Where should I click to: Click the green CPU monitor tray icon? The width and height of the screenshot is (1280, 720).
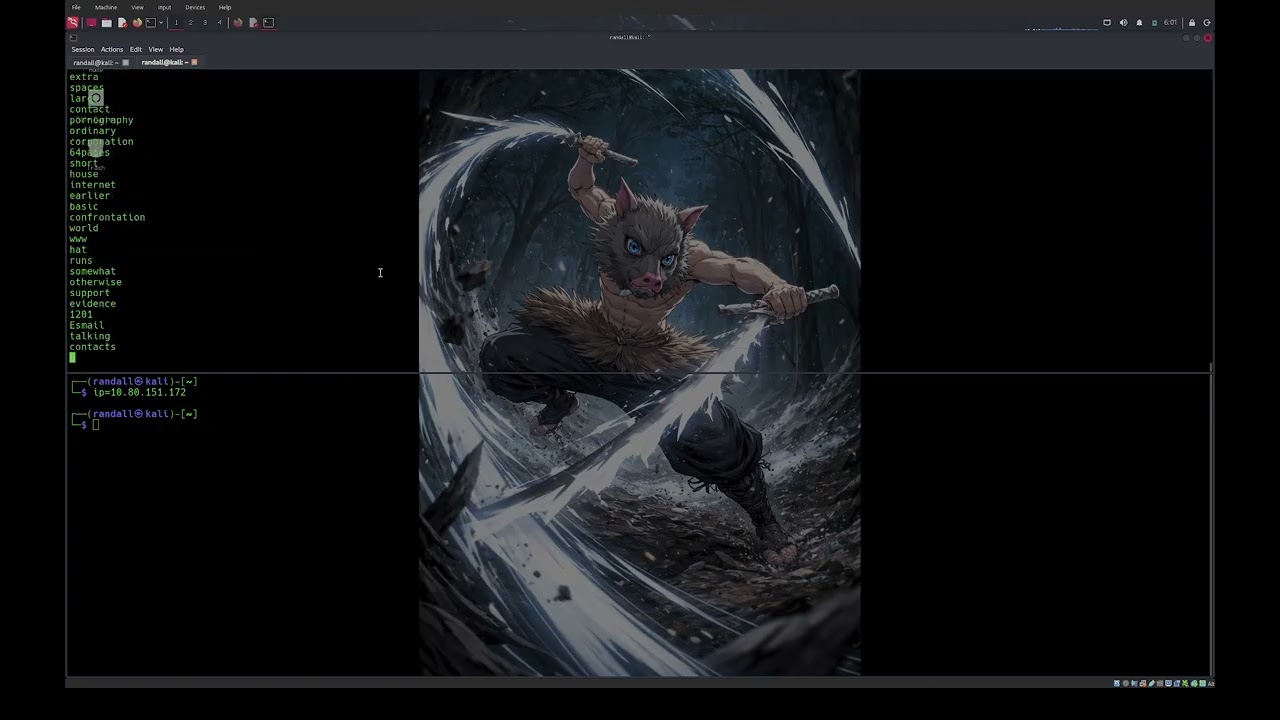pyautogui.click(x=1154, y=22)
